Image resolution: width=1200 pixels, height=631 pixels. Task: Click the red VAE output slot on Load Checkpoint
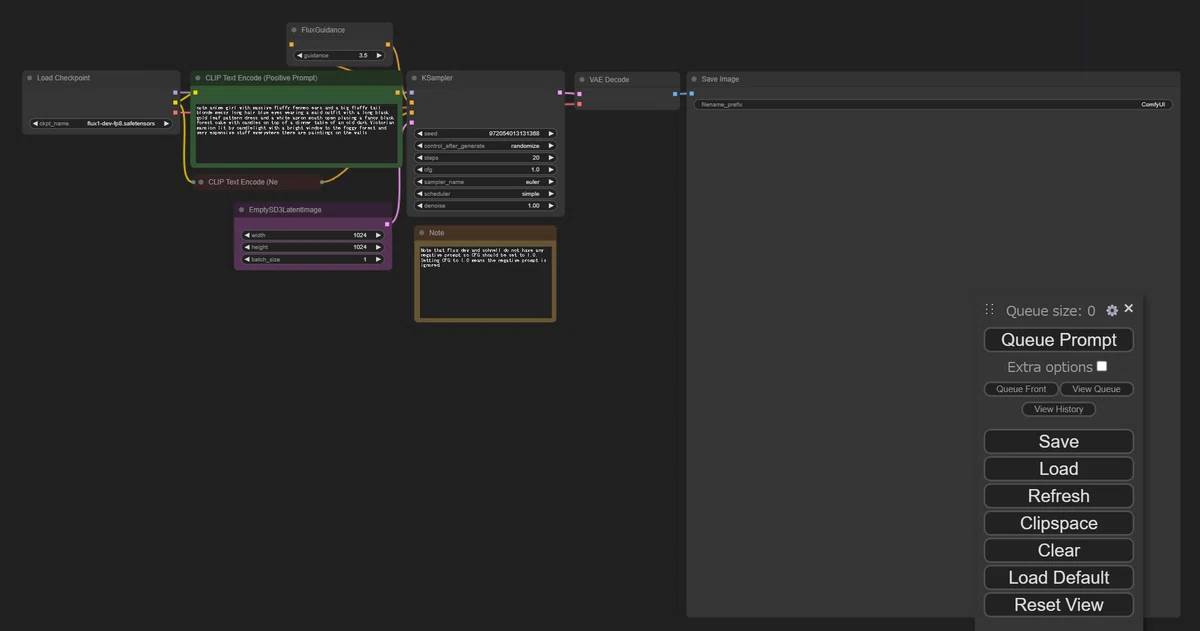coord(175,112)
